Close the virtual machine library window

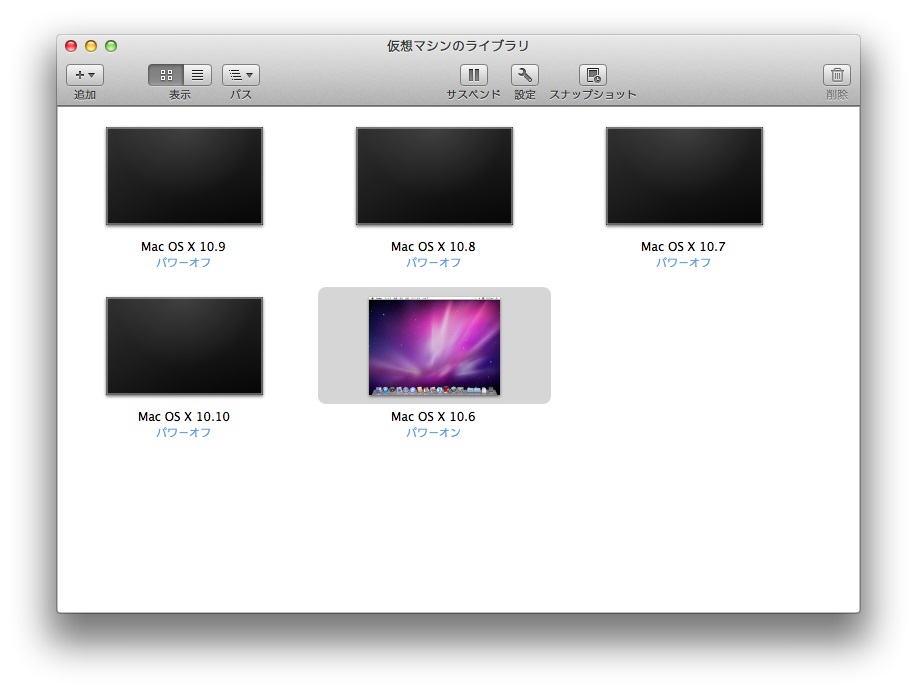point(71,46)
